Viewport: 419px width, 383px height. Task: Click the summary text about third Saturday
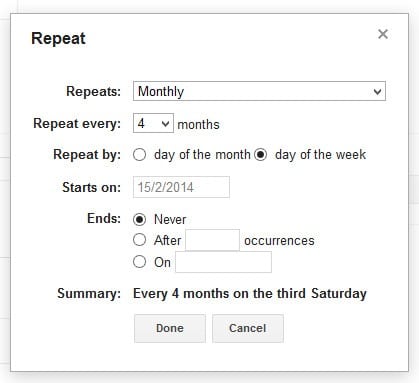[x=250, y=294]
